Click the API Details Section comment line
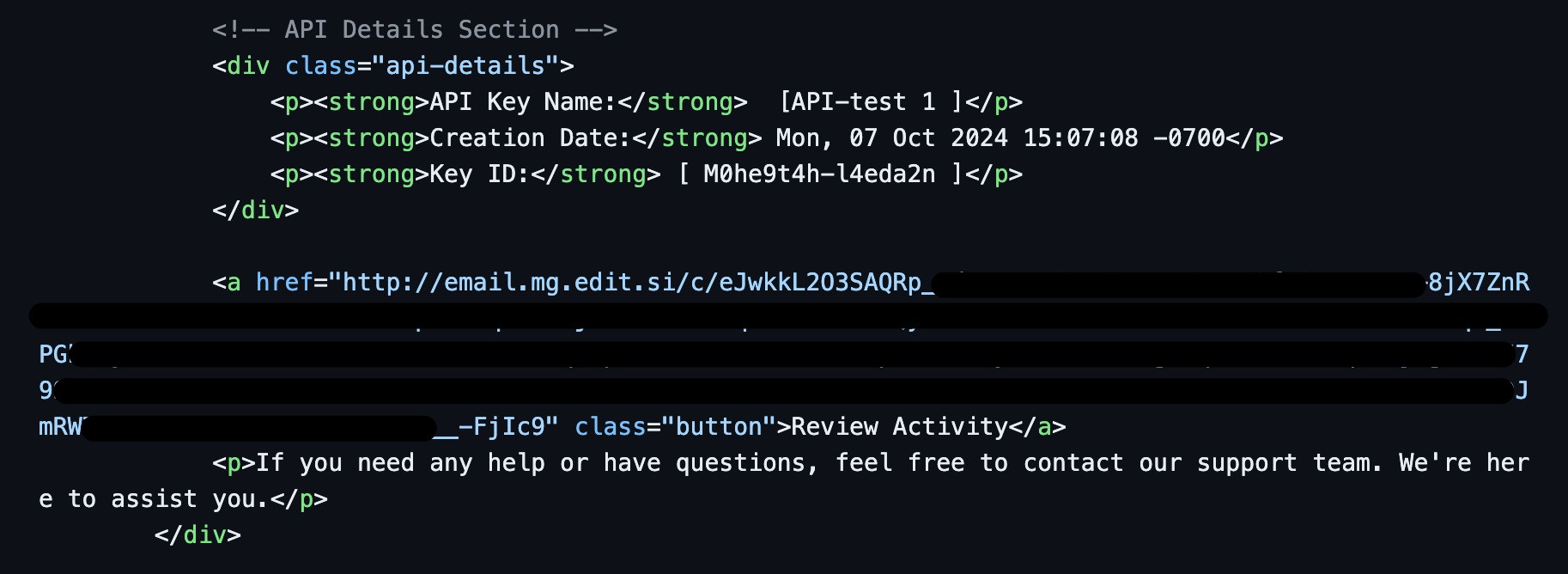 click(x=415, y=29)
